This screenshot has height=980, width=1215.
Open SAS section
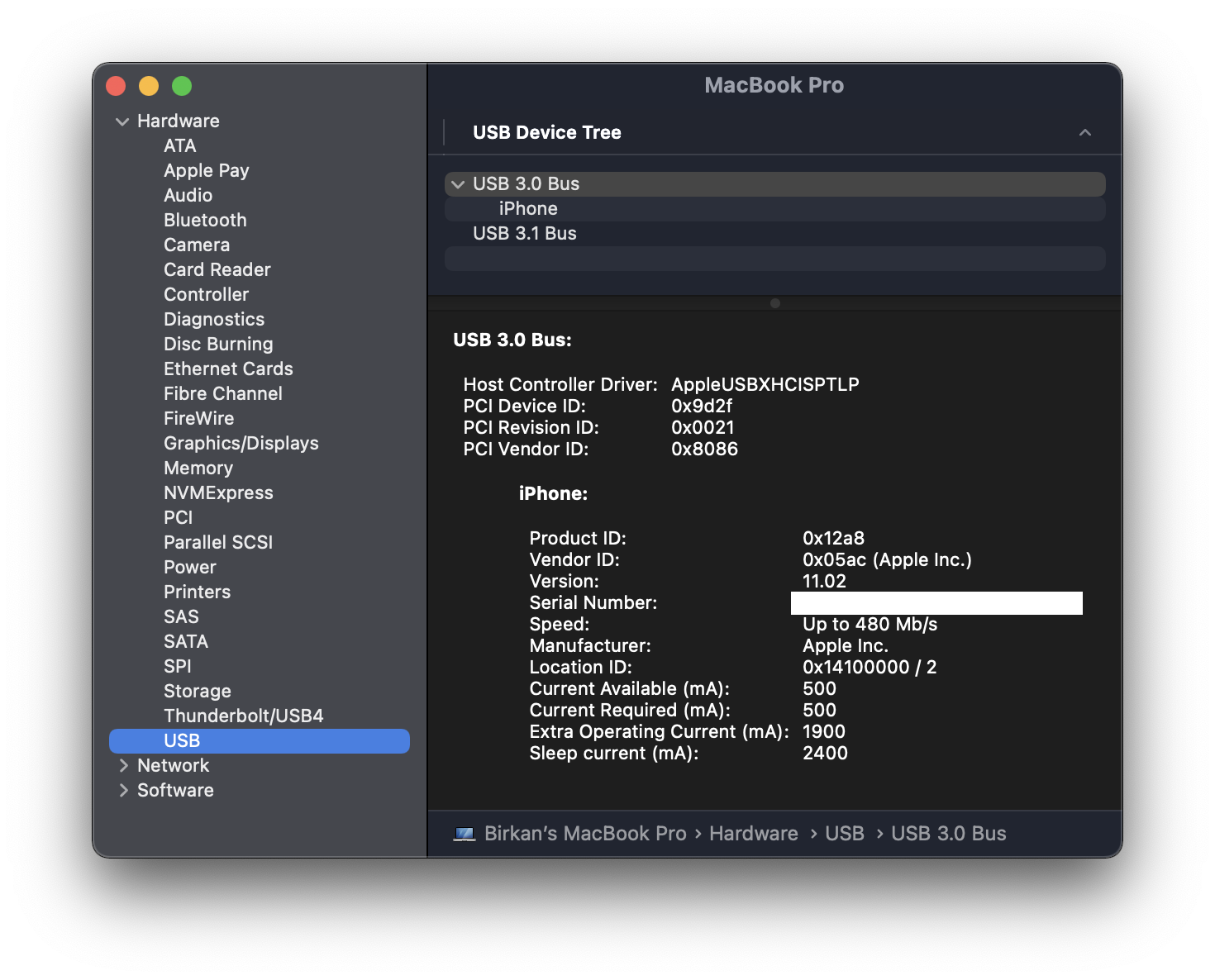[x=181, y=616]
